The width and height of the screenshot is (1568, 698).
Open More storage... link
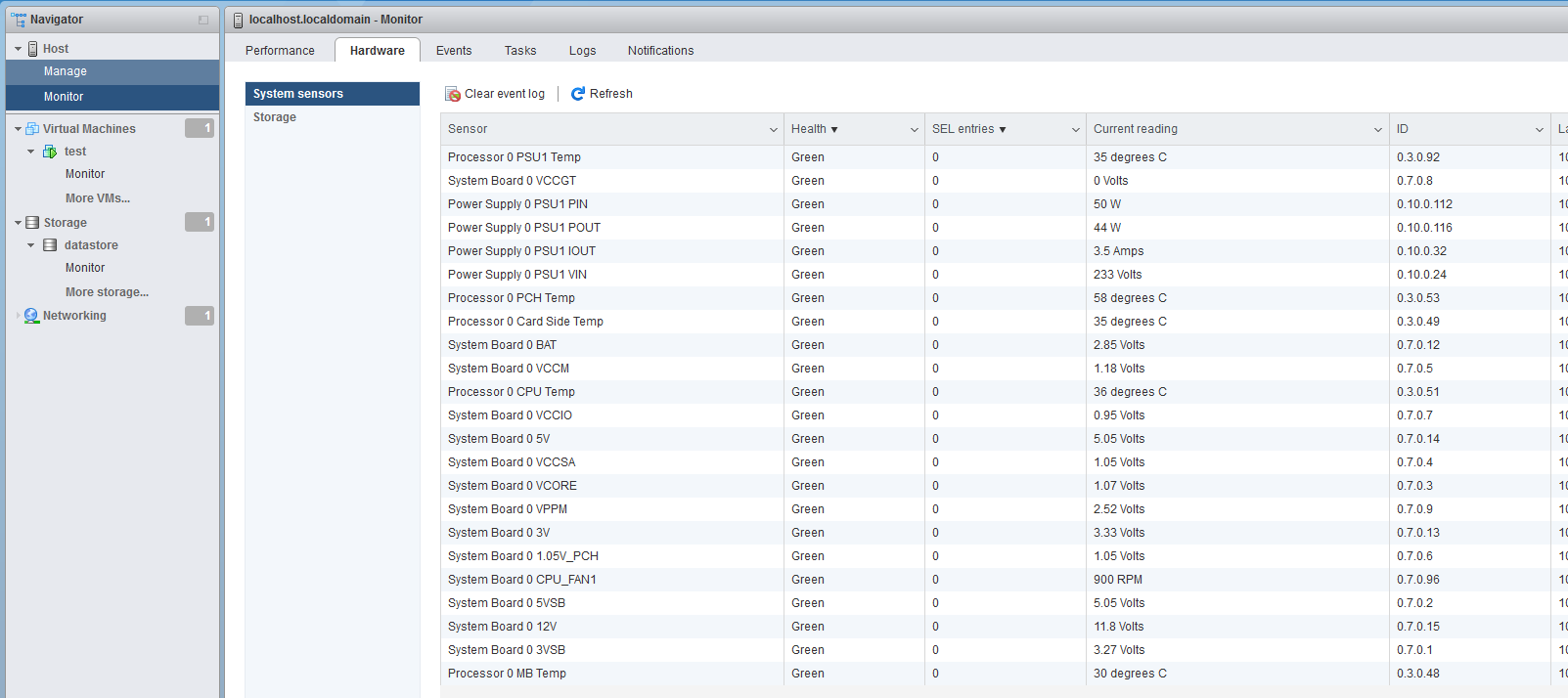108,292
